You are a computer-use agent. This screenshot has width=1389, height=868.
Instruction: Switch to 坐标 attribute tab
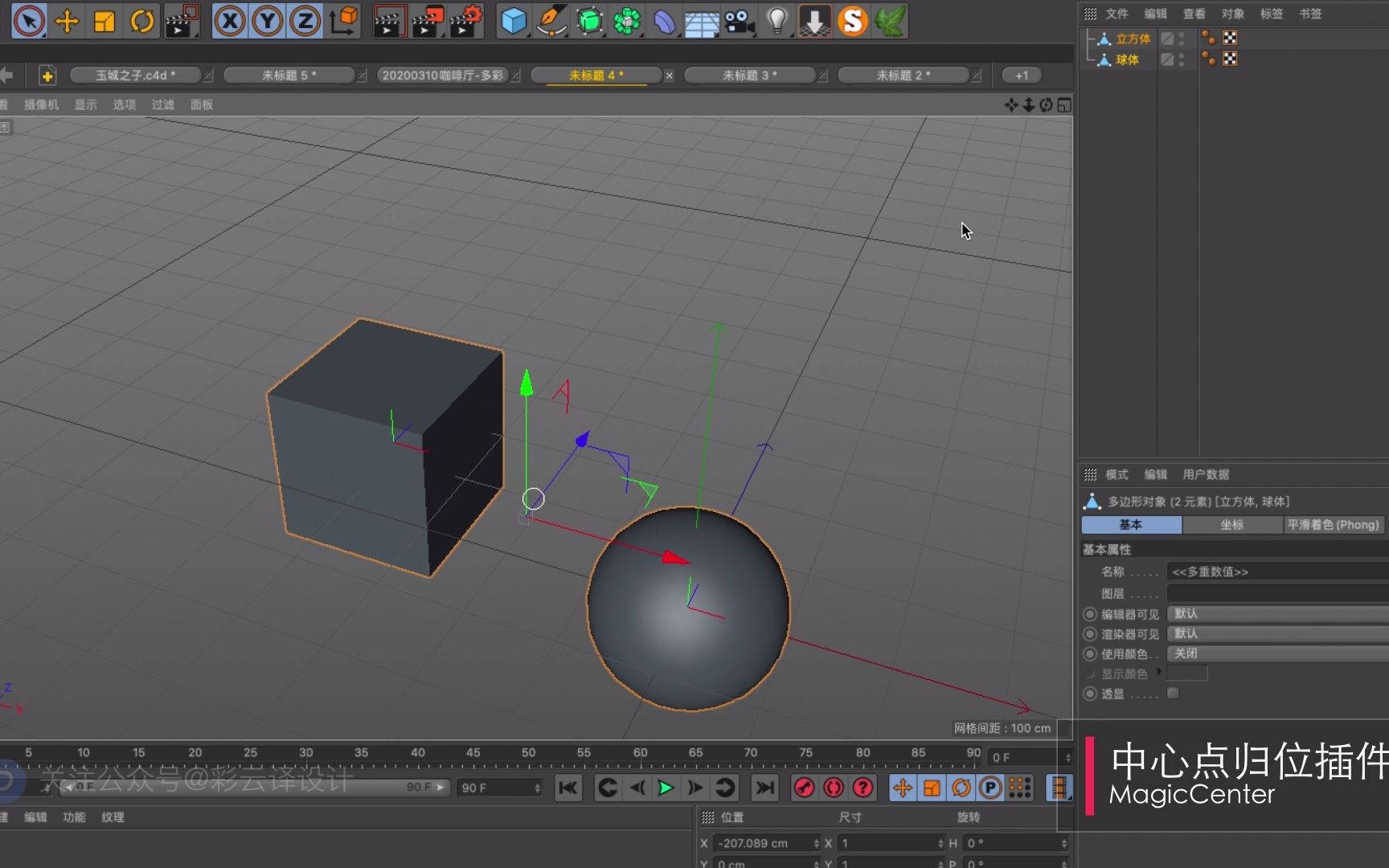click(x=1232, y=525)
